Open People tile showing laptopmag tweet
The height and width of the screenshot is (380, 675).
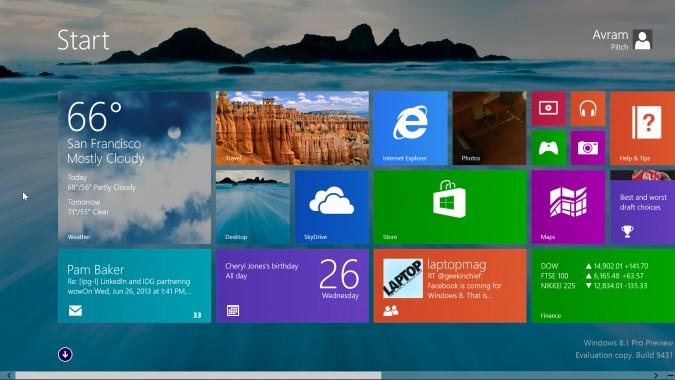point(450,286)
